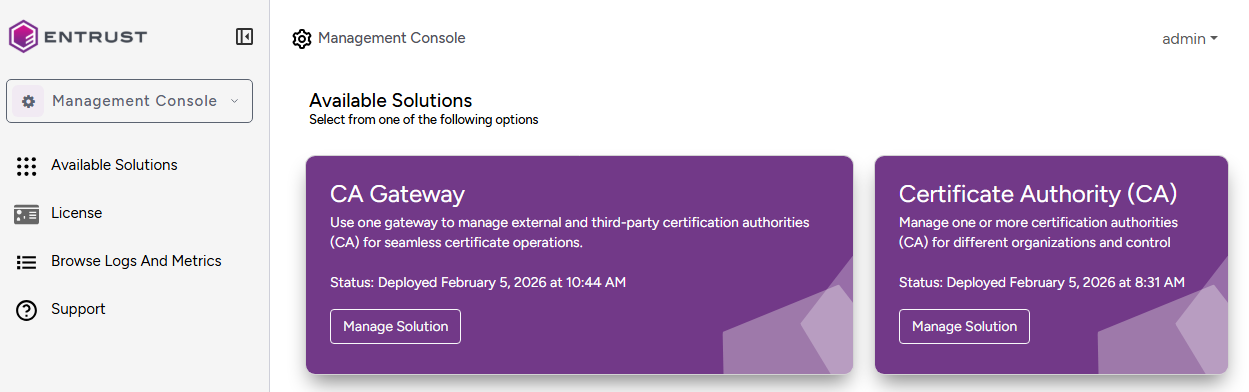This screenshot has width=1249, height=392.
Task: Click the Management Console breadcrumb text
Action: [x=392, y=38]
